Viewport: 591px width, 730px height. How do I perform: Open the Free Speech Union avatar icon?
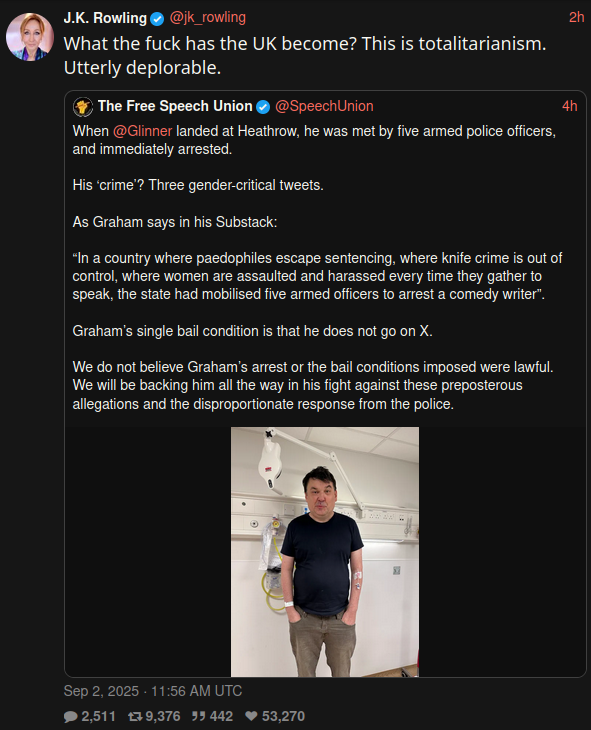[83, 107]
